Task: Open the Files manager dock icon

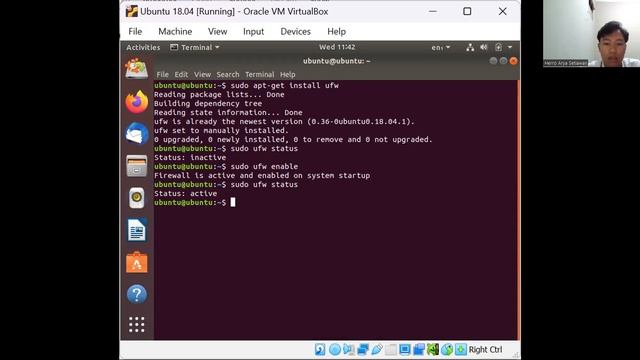Action: pos(137,166)
